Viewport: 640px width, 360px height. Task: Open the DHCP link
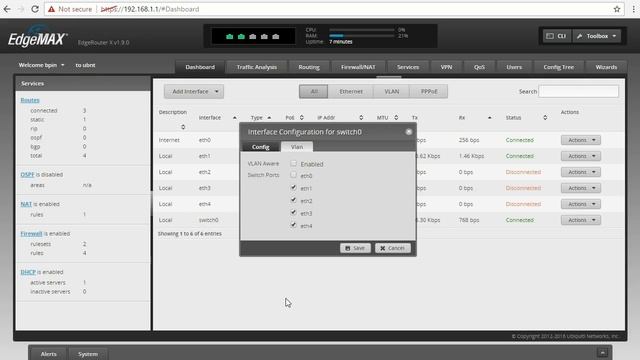28,272
